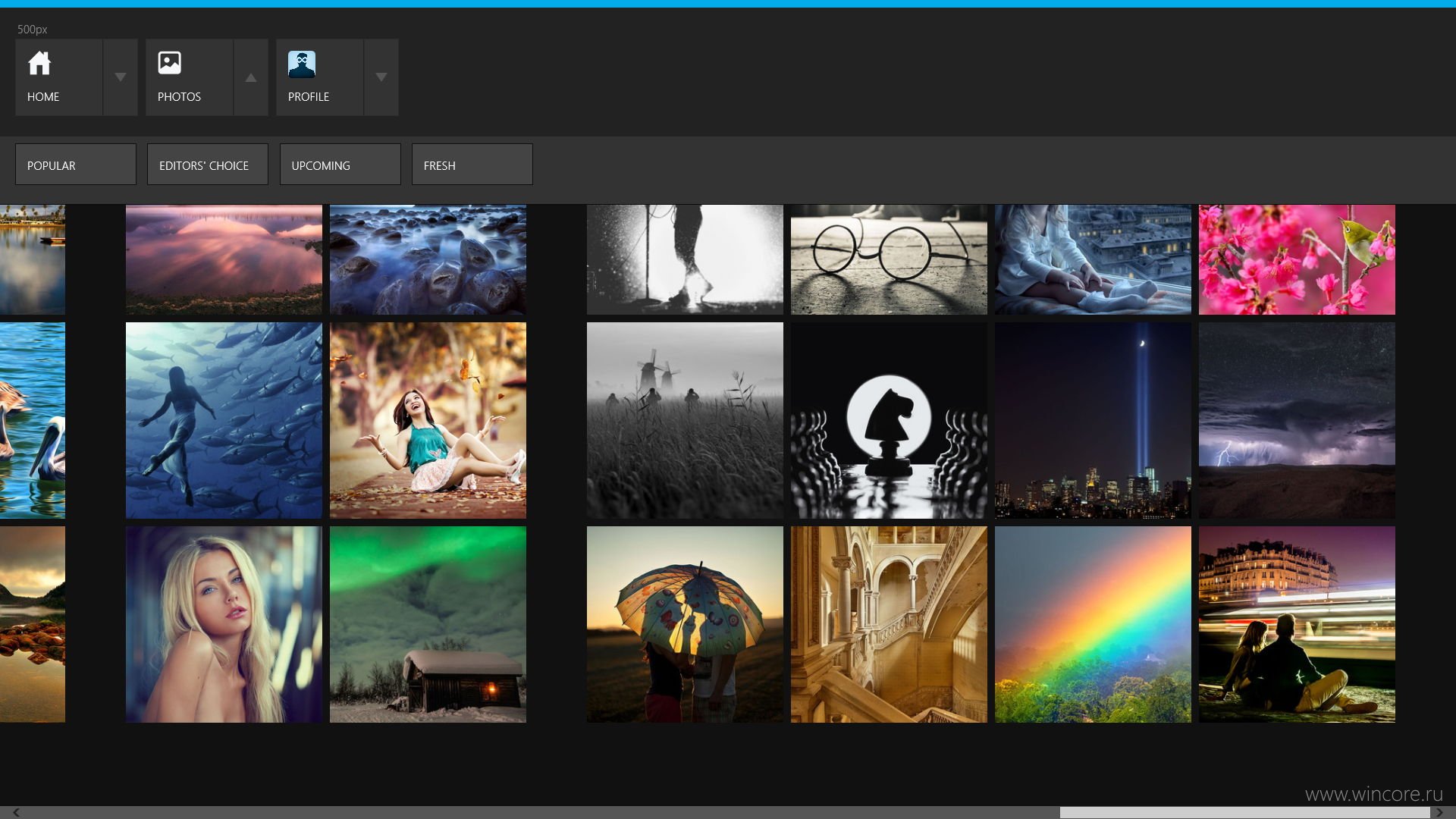Image resolution: width=1456 pixels, height=819 pixels.
Task: Open the rainbow over forest photo
Action: pyautogui.click(x=1093, y=625)
